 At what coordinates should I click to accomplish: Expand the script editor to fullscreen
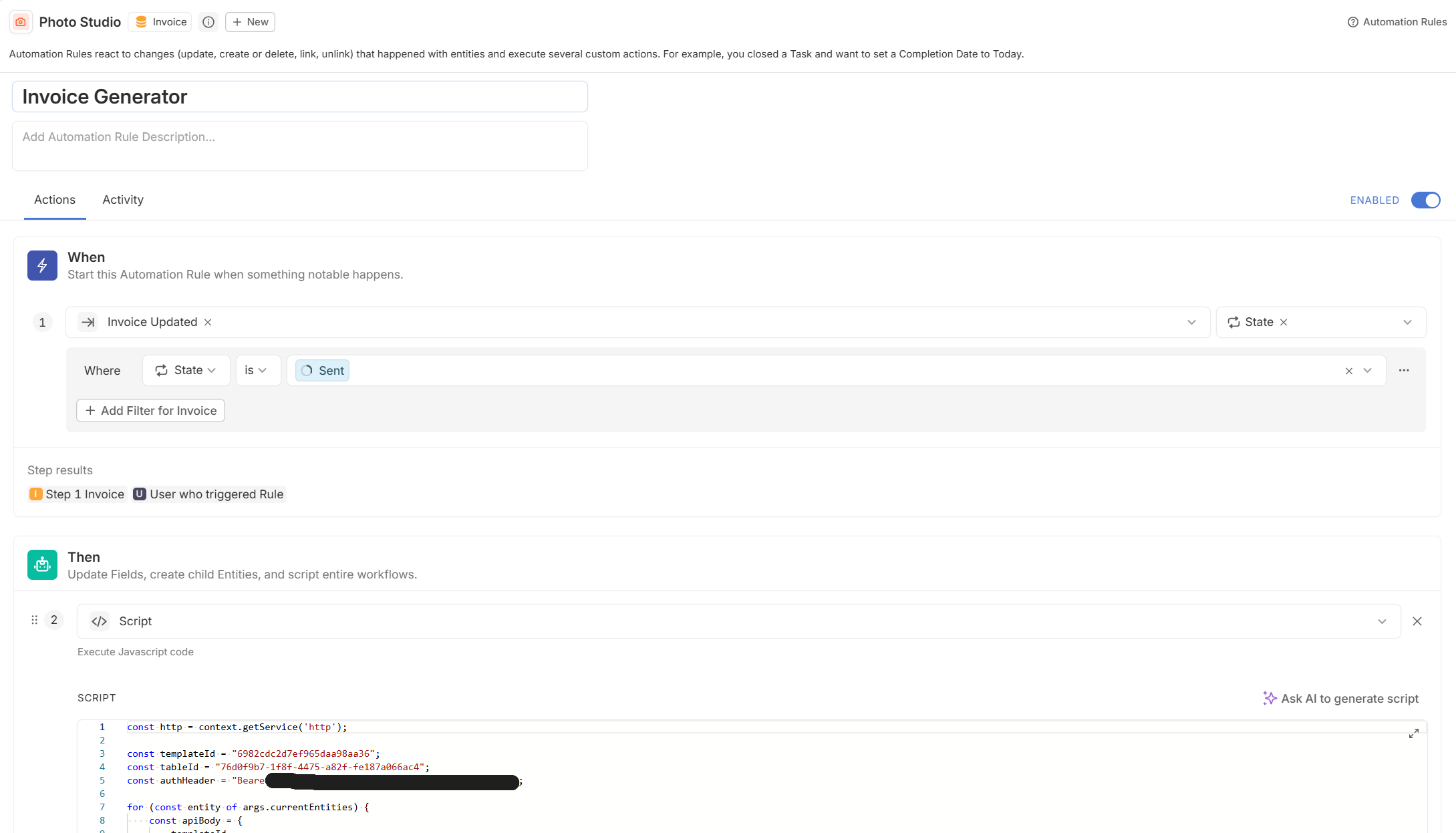coord(1413,733)
